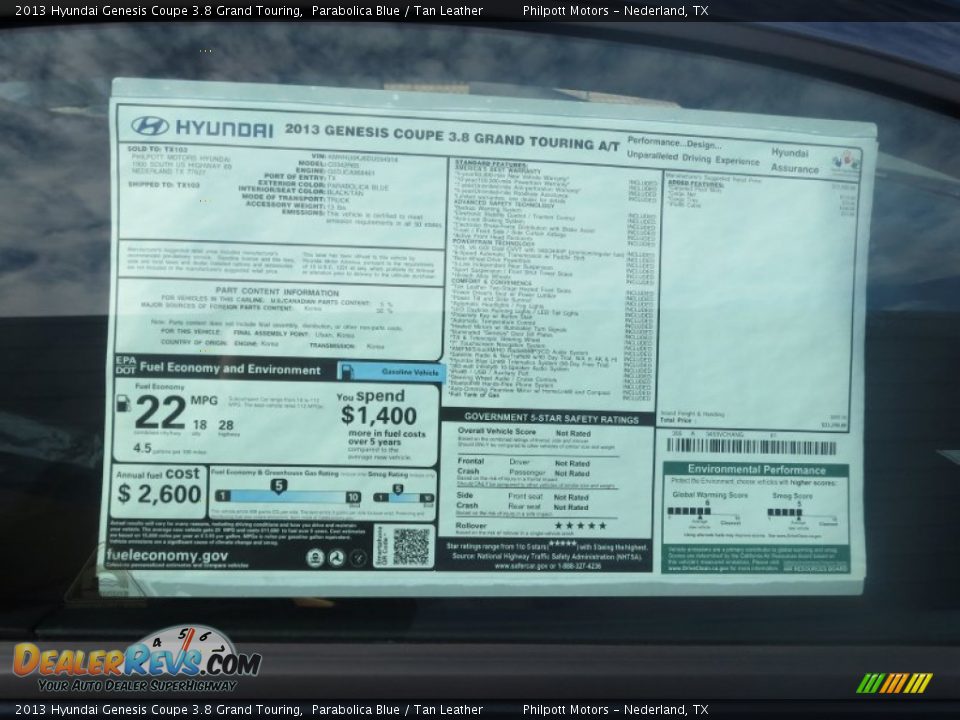Click the 'PART CONTENT INFORMATION' heading
This screenshot has width=960, height=720.
click(x=277, y=292)
